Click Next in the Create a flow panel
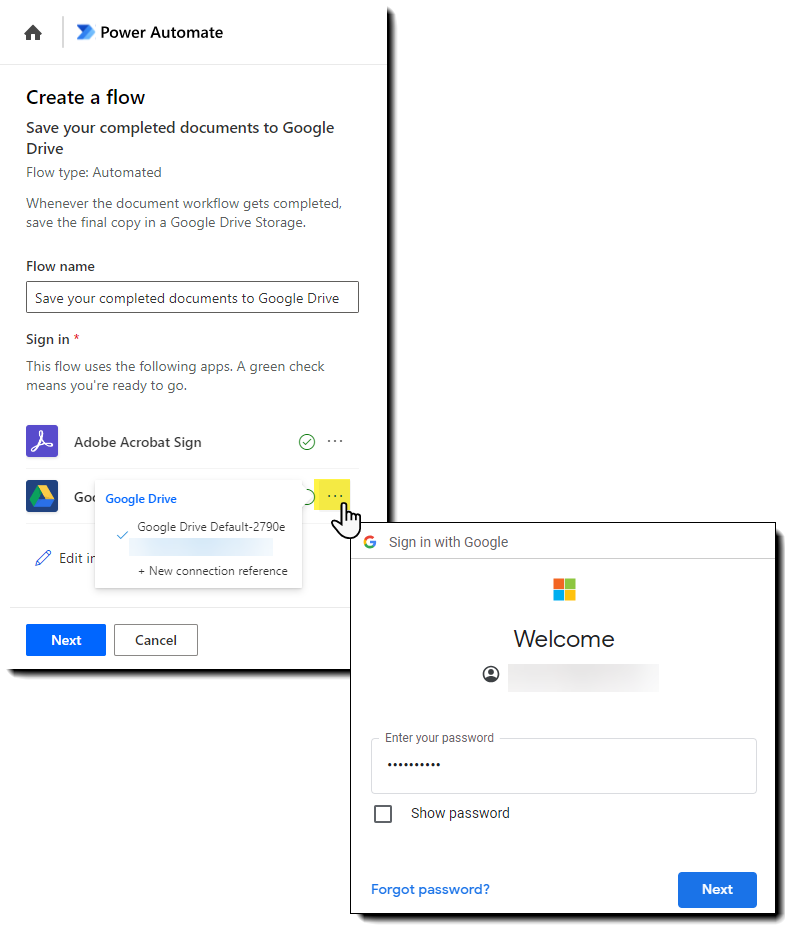Screen dimensions: 785x925 [x=66, y=640]
